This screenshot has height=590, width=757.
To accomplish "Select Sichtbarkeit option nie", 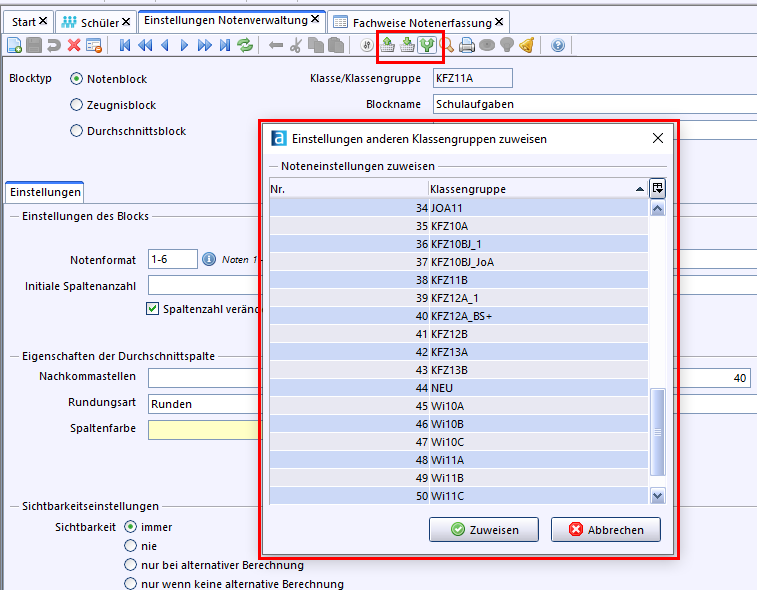I will coord(130,546).
